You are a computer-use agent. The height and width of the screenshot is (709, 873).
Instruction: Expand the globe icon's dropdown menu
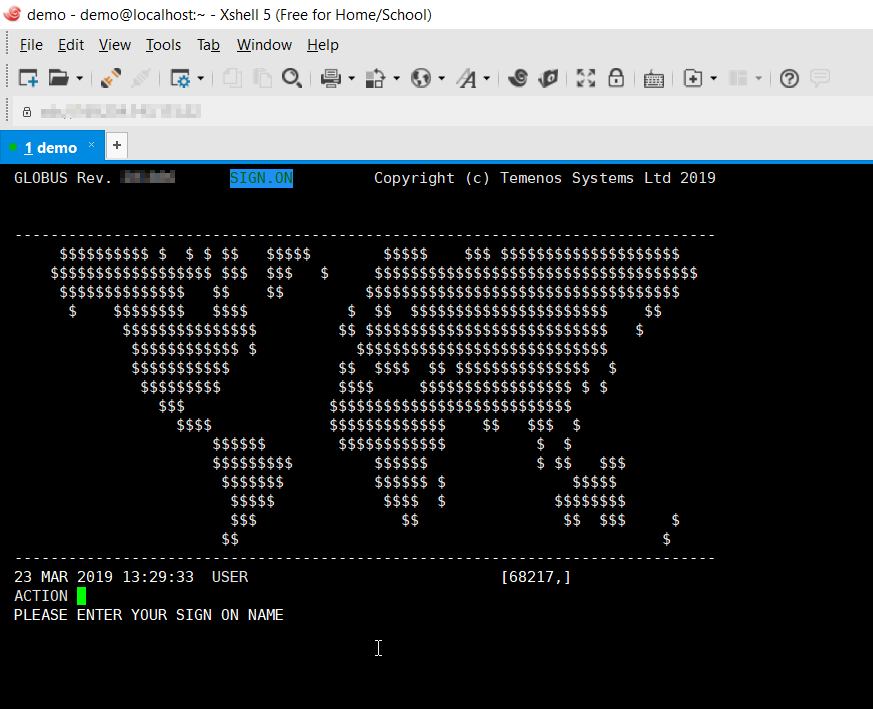pyautogui.click(x=440, y=78)
